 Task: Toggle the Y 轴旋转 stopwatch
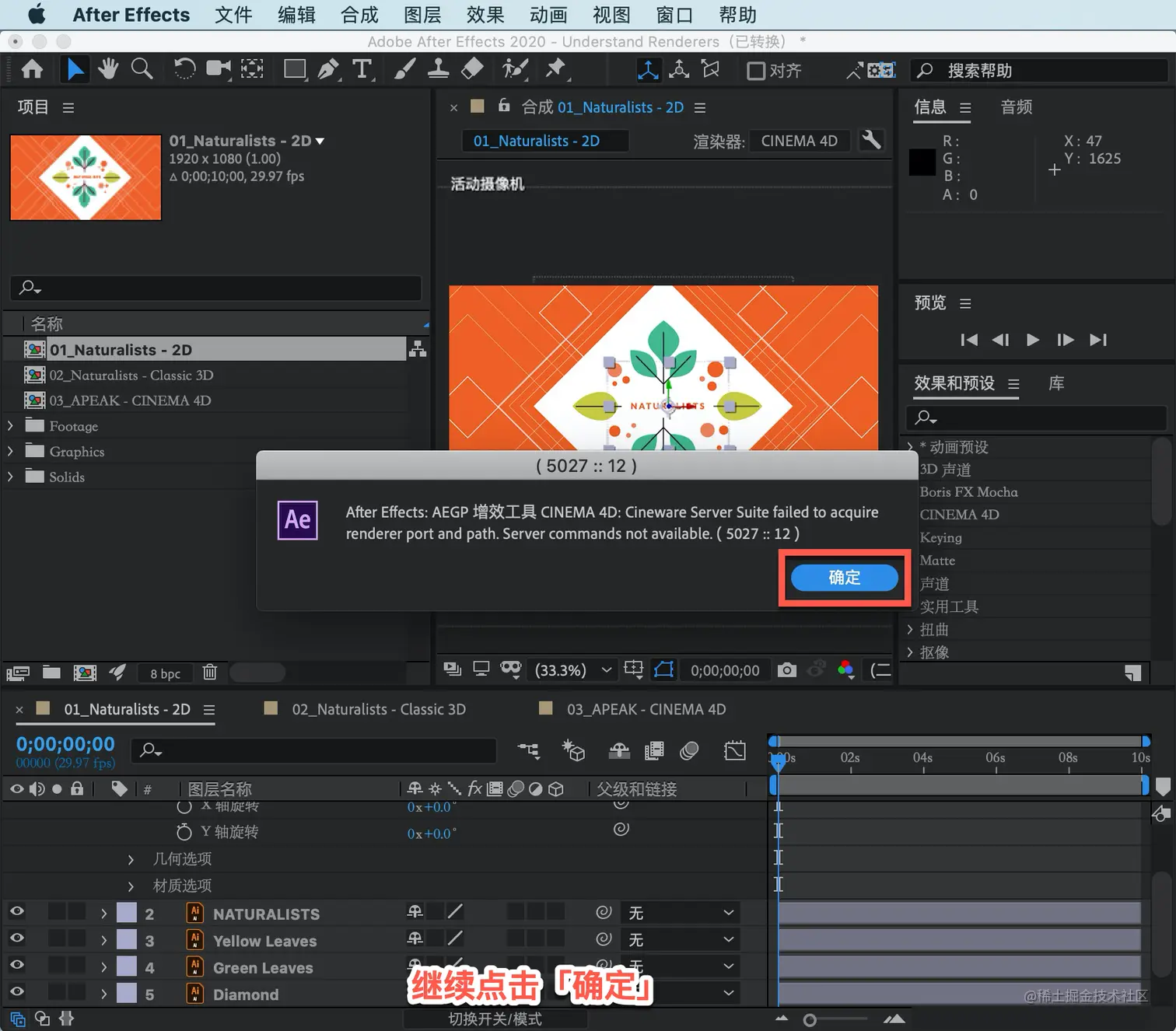tap(184, 832)
